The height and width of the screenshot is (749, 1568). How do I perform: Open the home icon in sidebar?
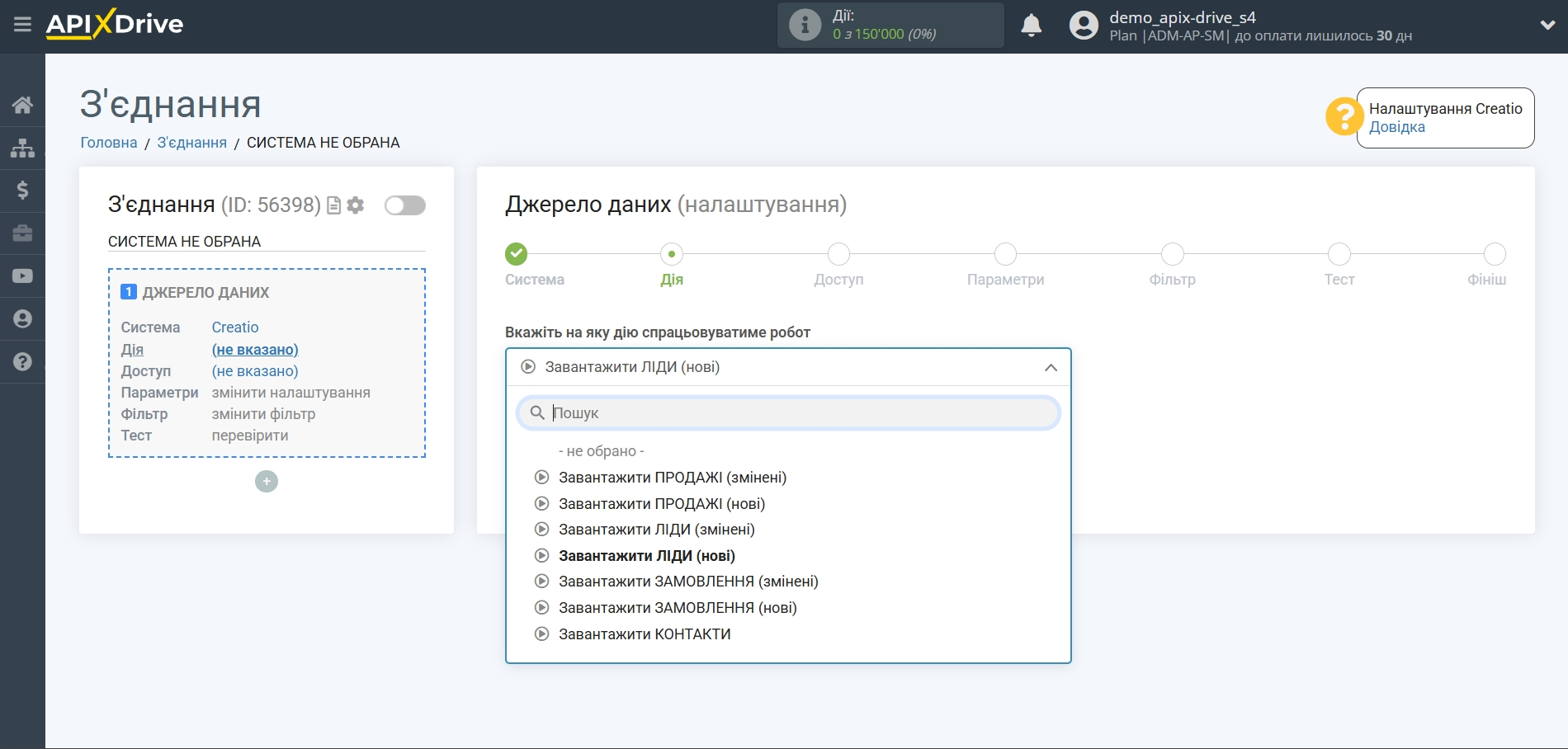22,105
